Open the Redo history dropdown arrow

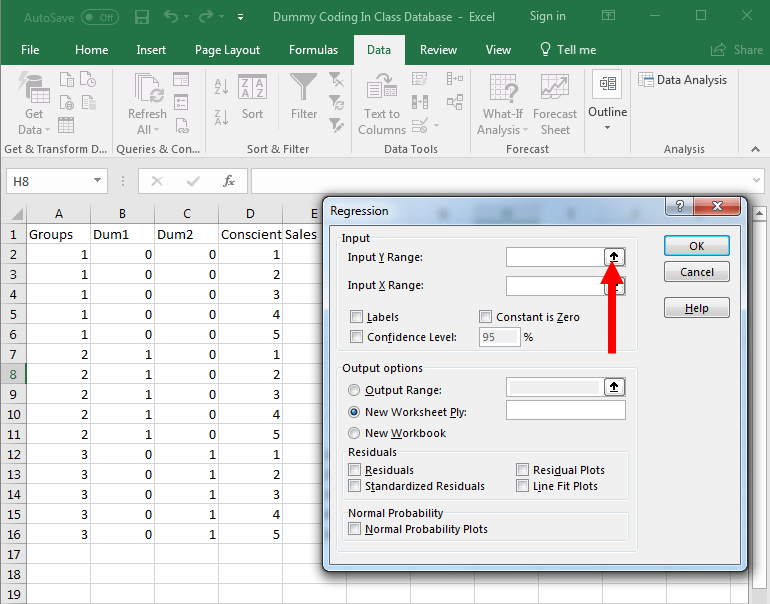pyautogui.click(x=221, y=17)
